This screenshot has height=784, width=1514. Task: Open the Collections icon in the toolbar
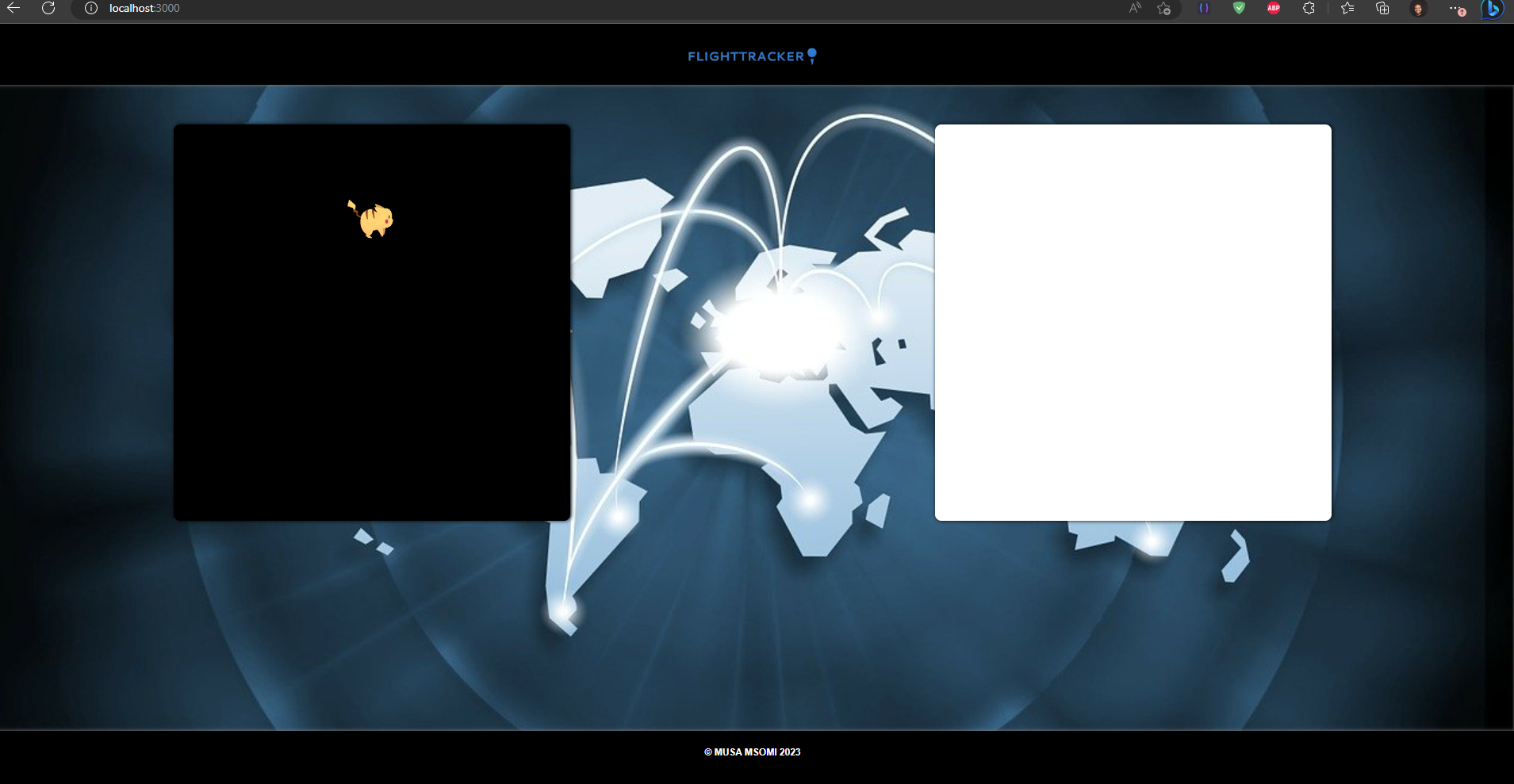[x=1383, y=8]
